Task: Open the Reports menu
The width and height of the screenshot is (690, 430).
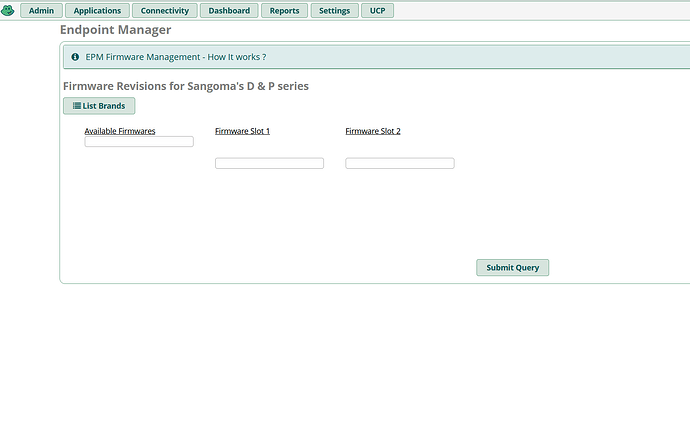Action: 284,11
